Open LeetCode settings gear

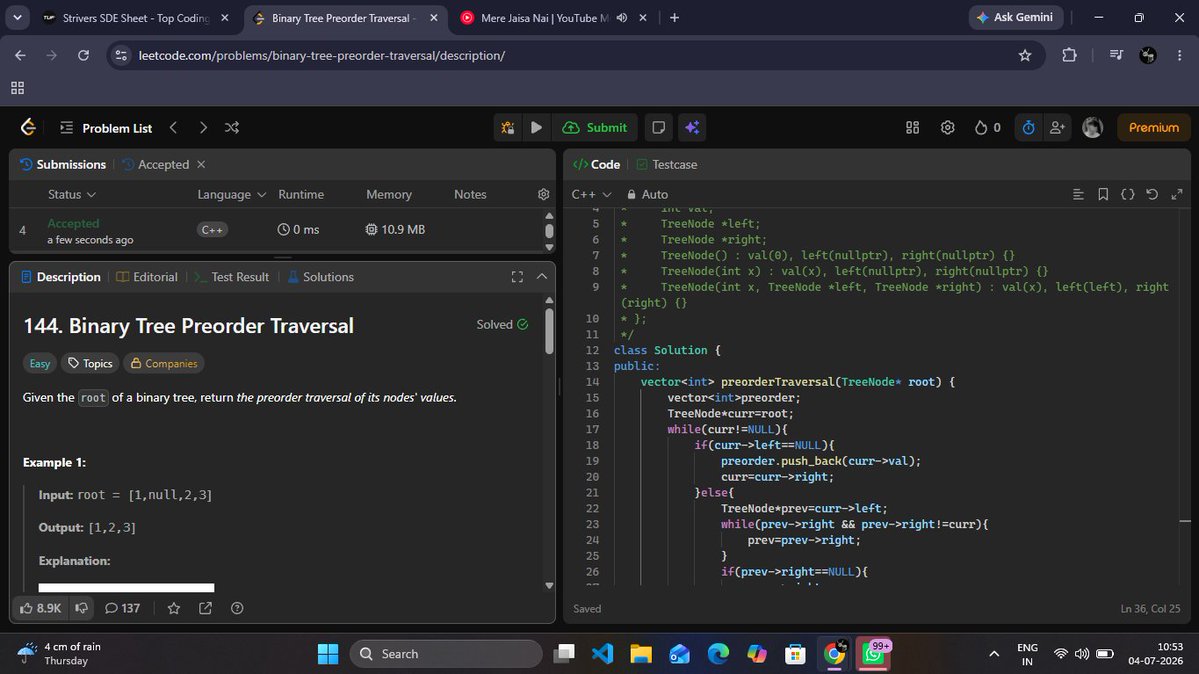coord(947,128)
